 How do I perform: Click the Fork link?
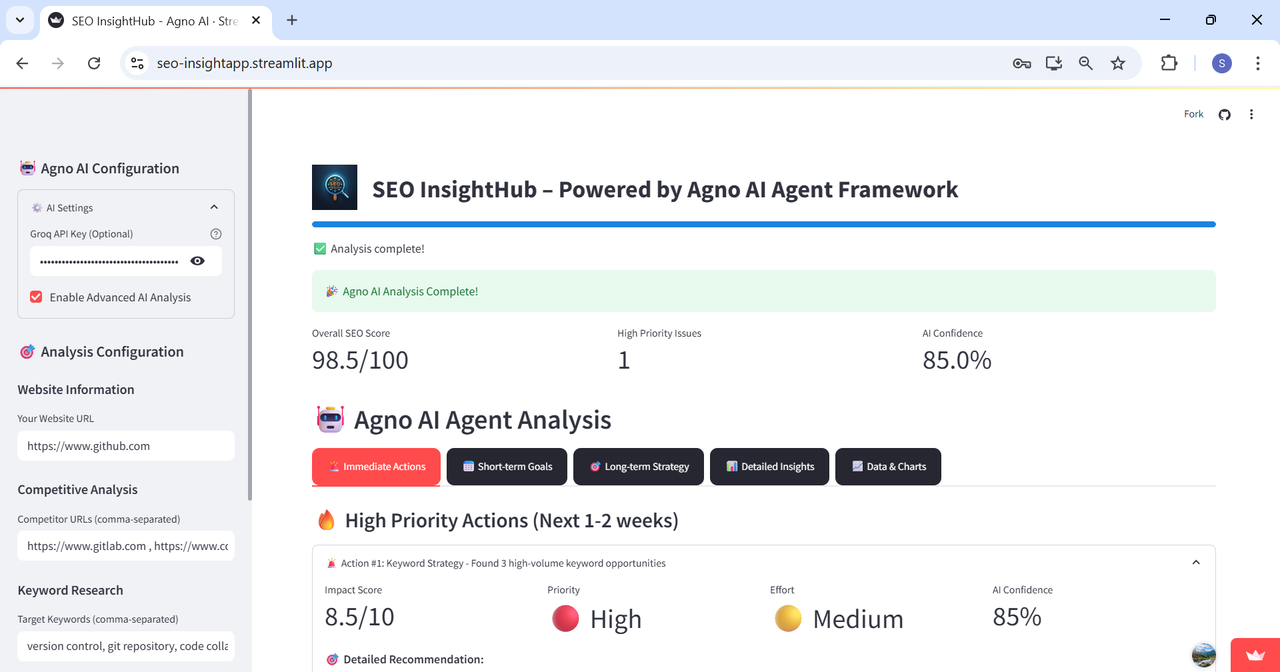tap(1194, 114)
